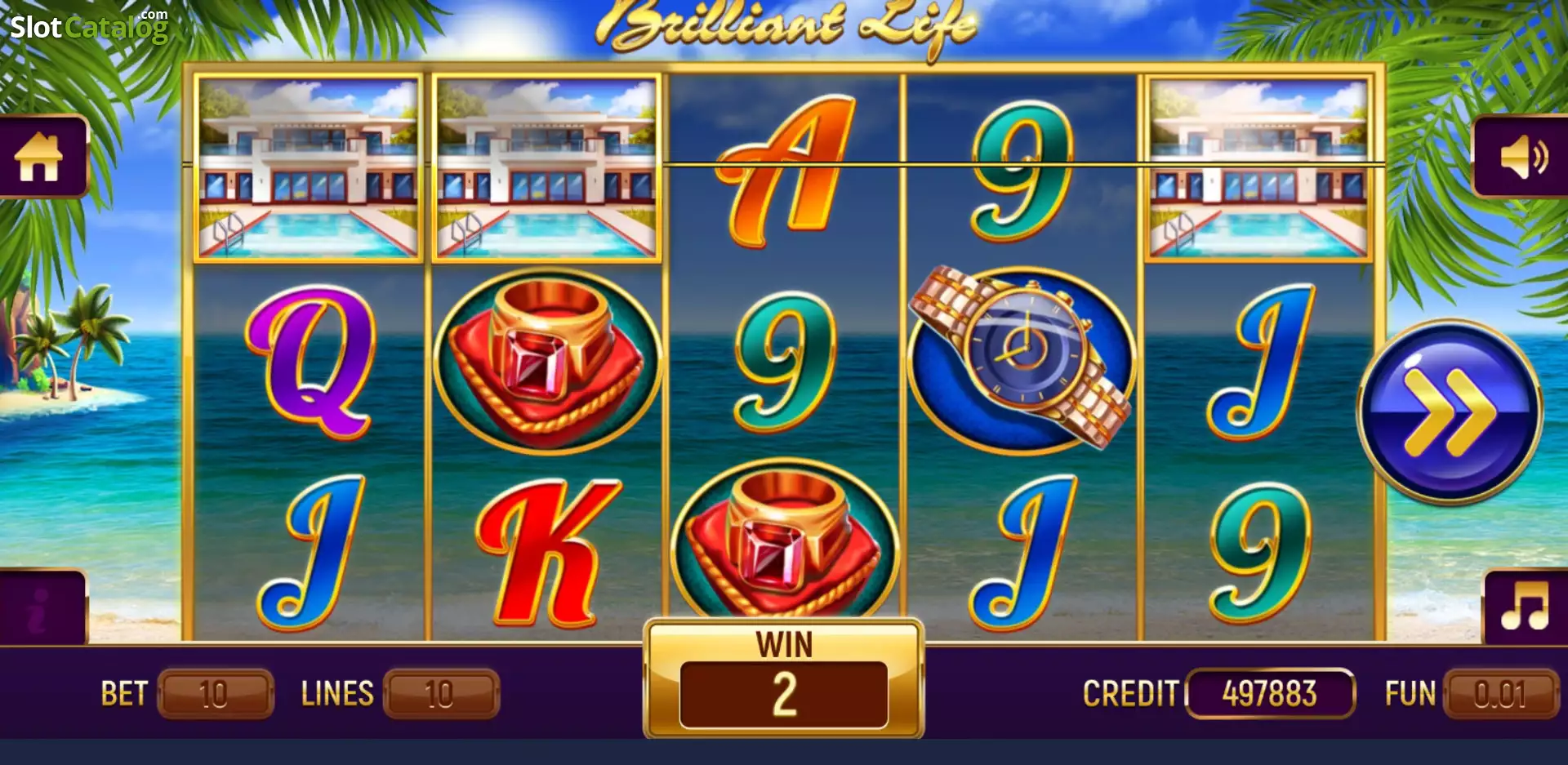Tap the ruby ring symbol in second reel

click(x=546, y=361)
